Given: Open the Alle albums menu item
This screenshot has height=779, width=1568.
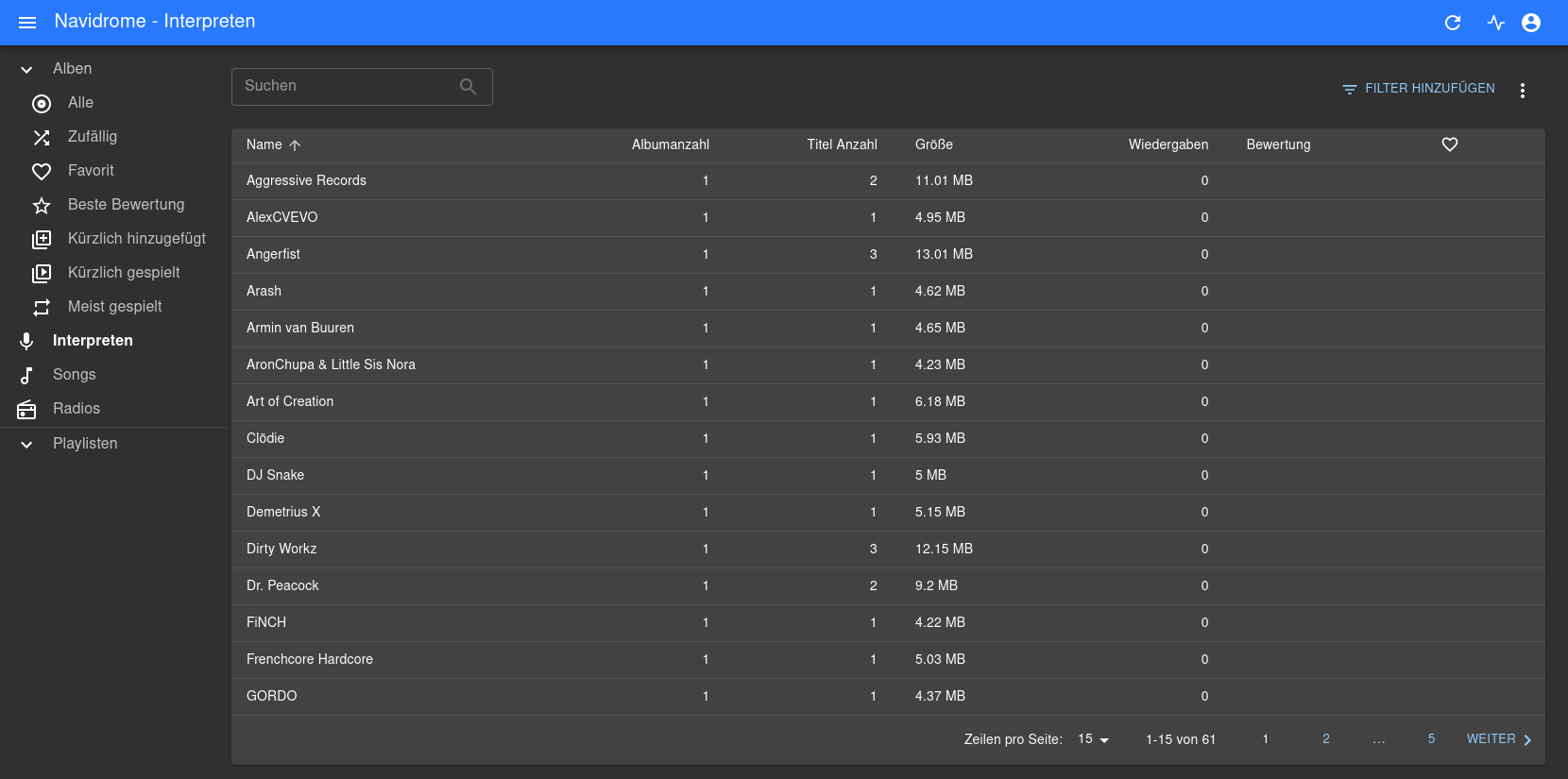Looking at the screenshot, I should pyautogui.click(x=113, y=103).
